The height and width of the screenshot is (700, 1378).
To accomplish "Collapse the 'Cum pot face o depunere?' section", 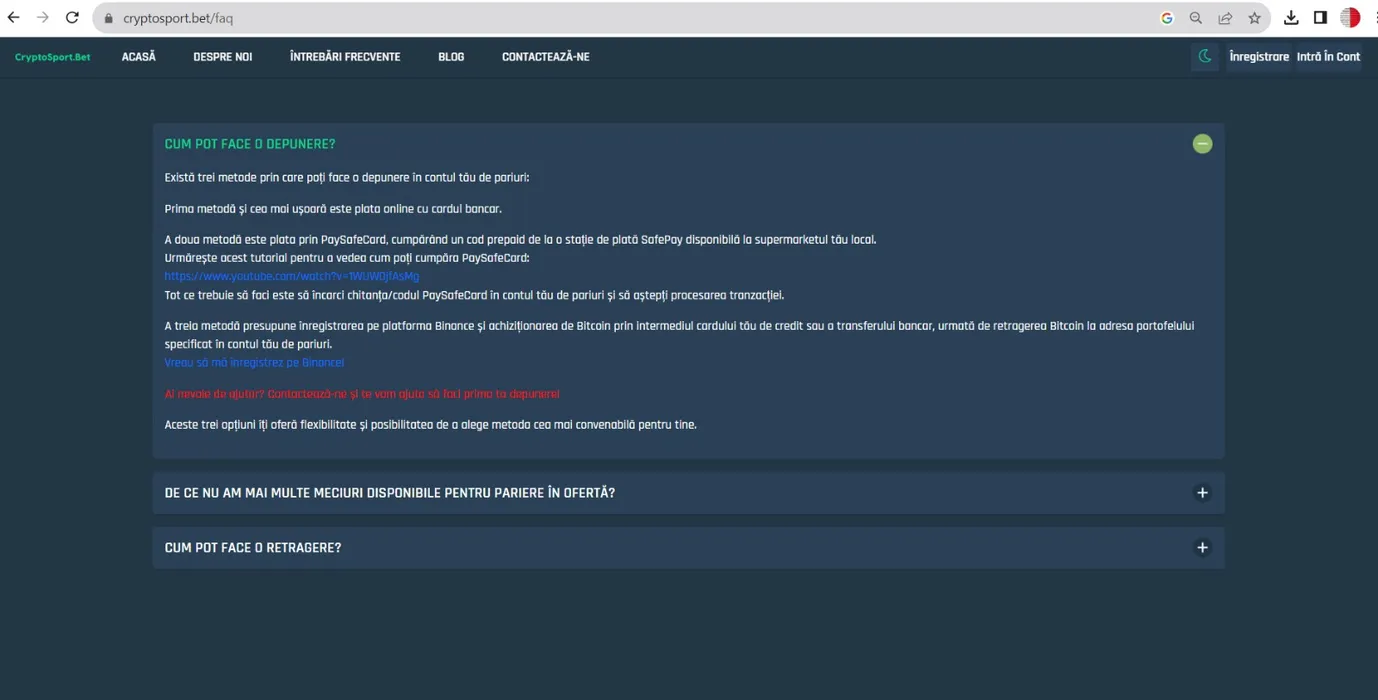I will (x=1202, y=144).
